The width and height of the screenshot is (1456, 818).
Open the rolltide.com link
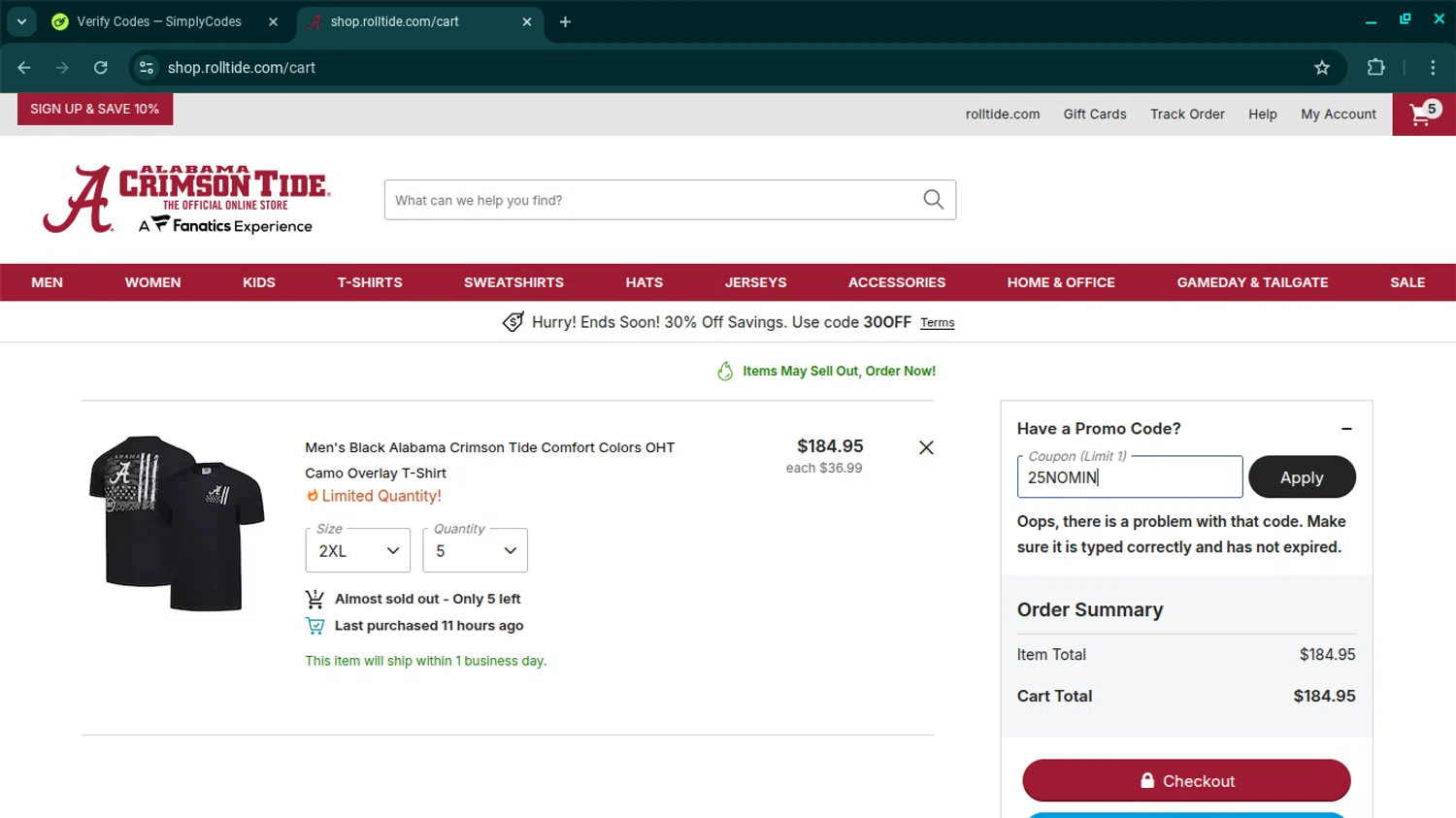click(x=1003, y=115)
